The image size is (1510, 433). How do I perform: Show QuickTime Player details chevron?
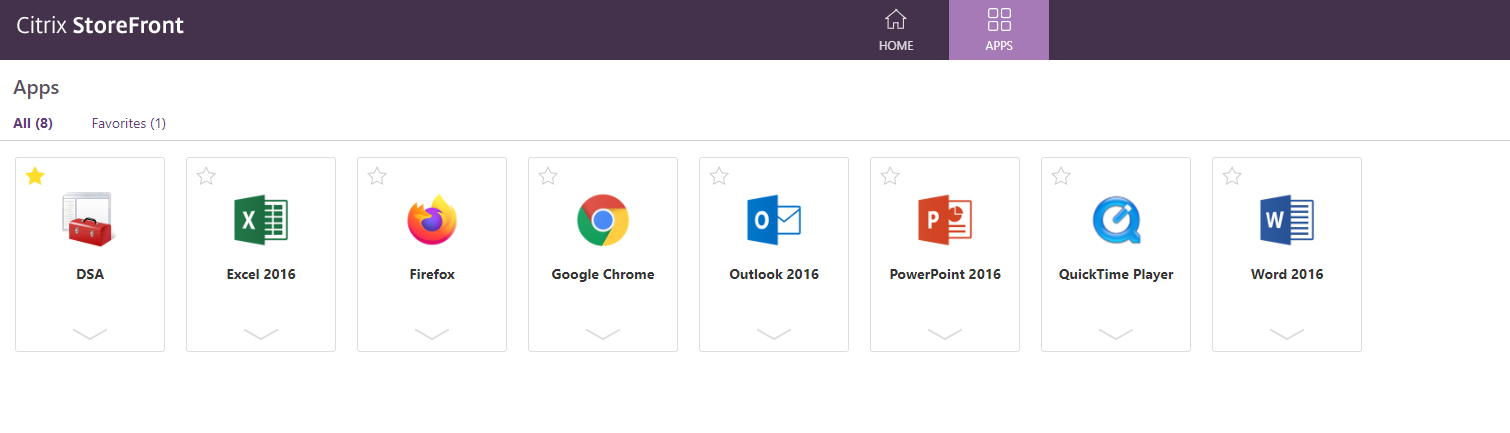(x=1116, y=334)
